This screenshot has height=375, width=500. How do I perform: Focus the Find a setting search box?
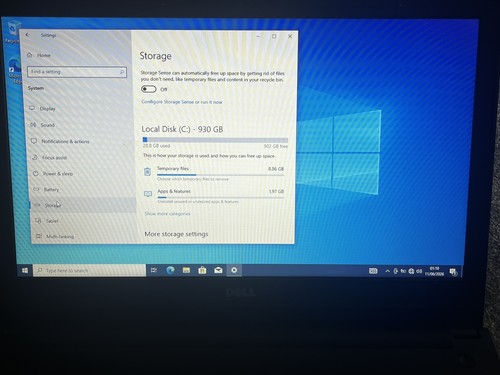(x=77, y=72)
